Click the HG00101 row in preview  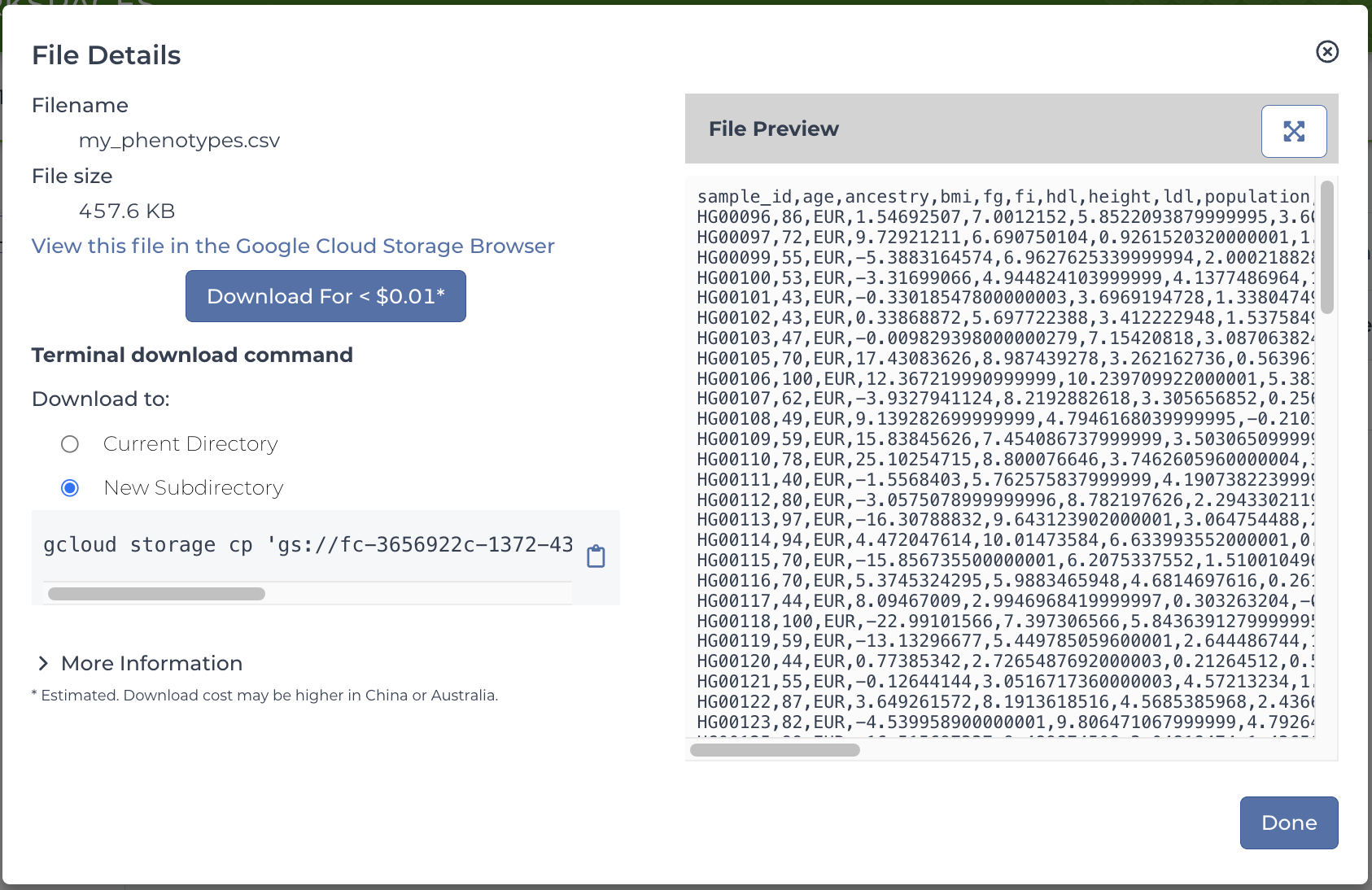pos(1005,298)
